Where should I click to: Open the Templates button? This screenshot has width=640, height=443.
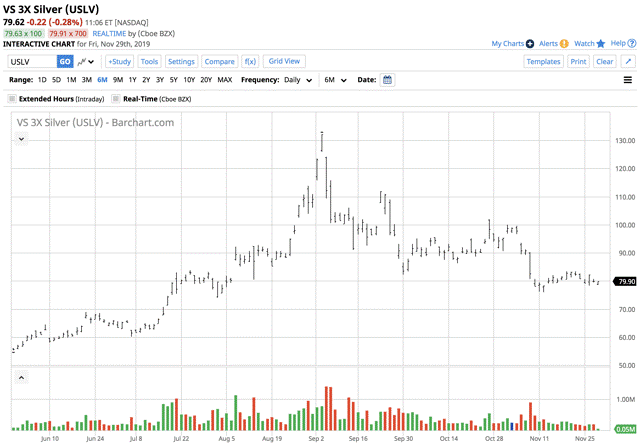[543, 62]
